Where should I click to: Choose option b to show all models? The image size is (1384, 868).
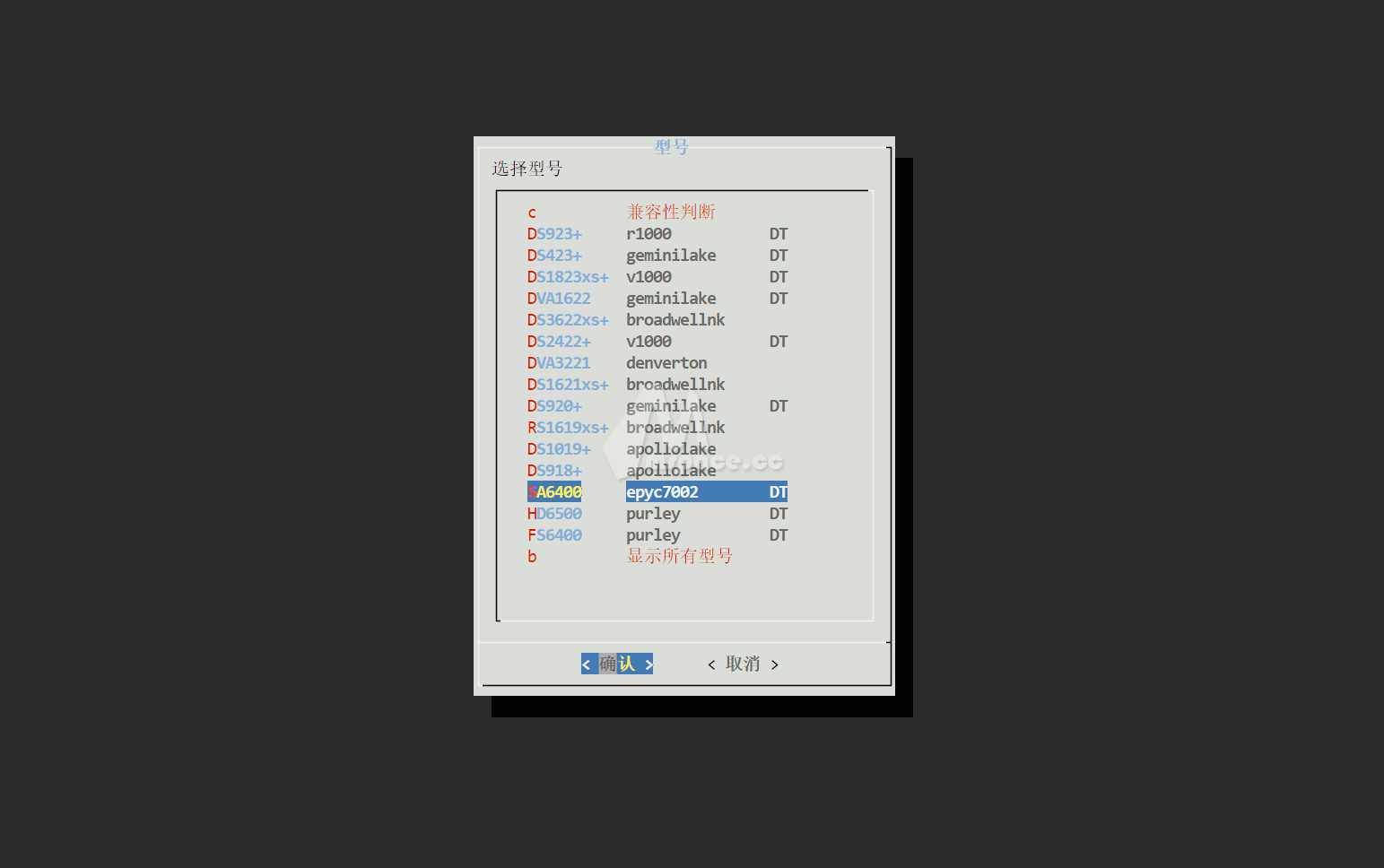point(531,556)
